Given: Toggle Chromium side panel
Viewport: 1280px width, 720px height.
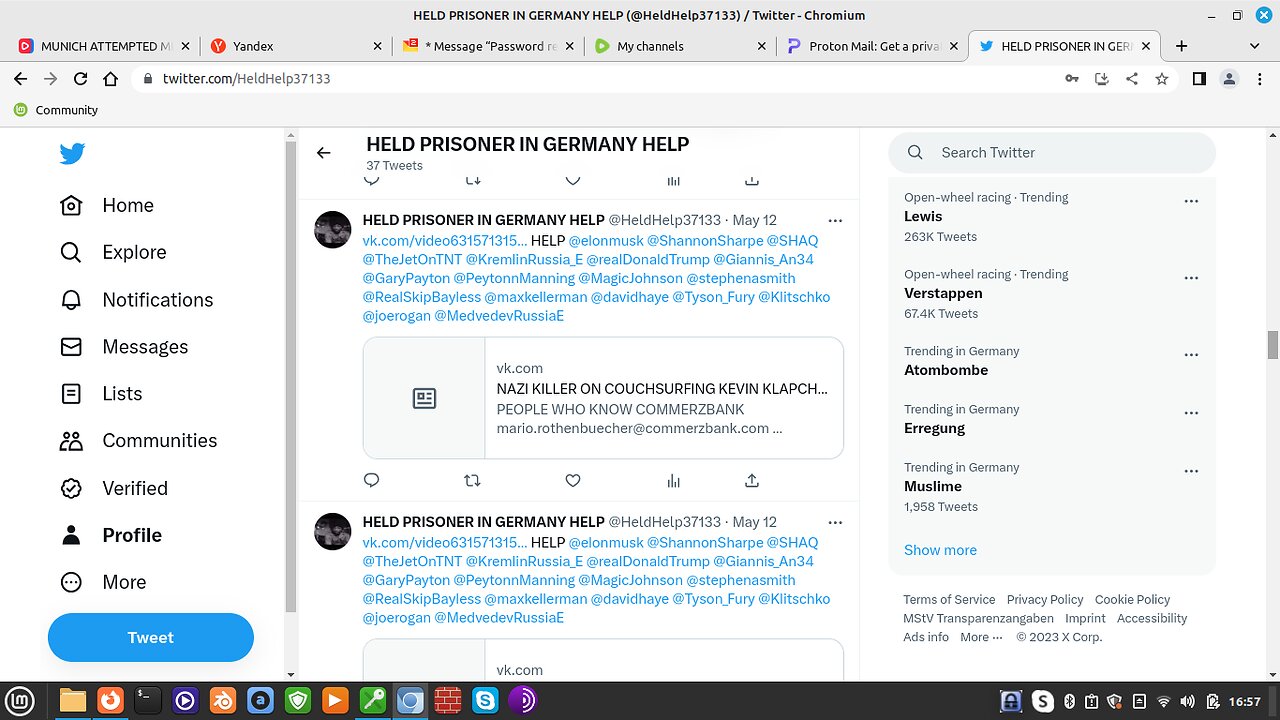Looking at the screenshot, I should [x=1199, y=79].
